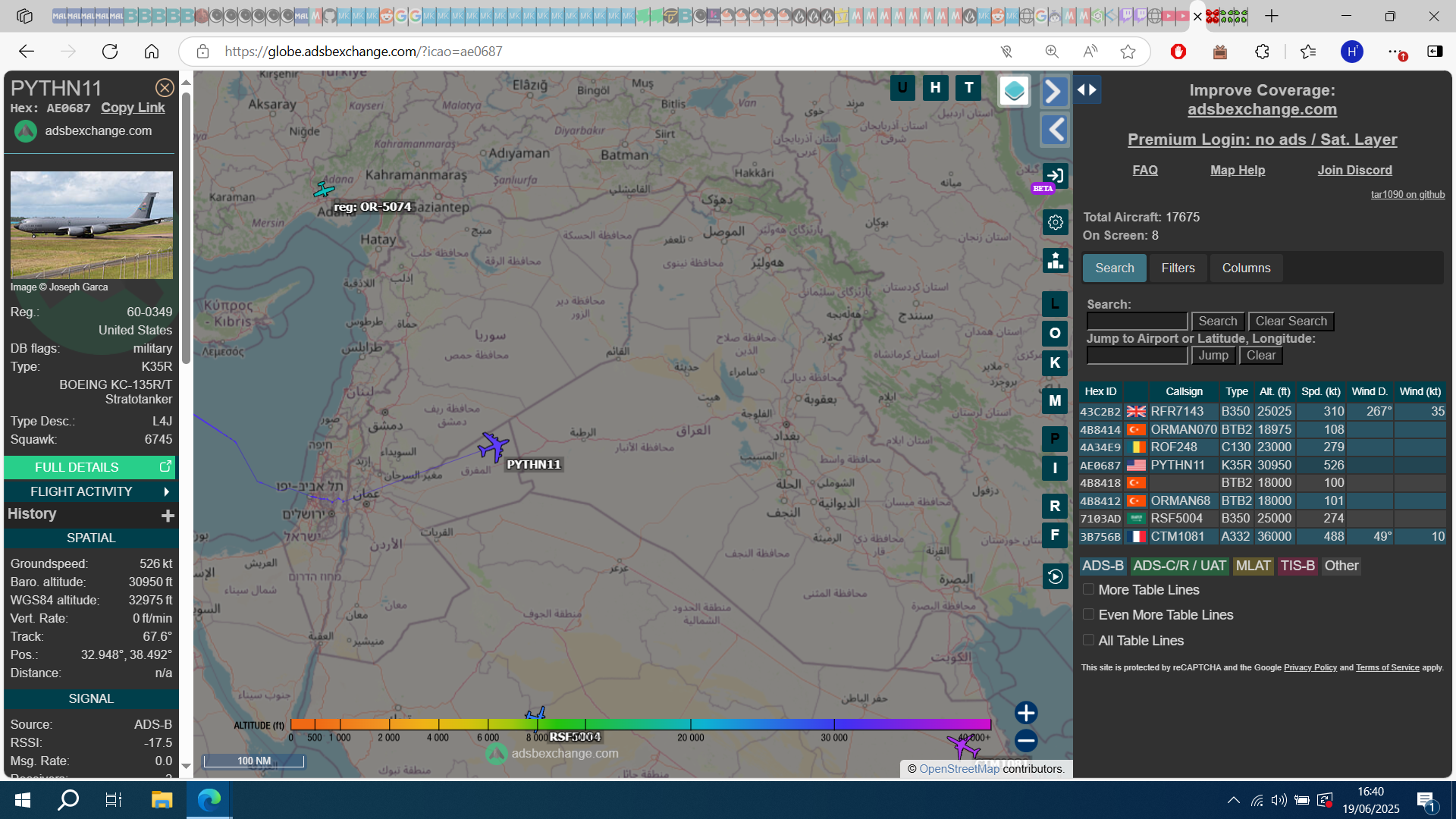Toggle the I map button
The height and width of the screenshot is (819, 1456).
pyautogui.click(x=1055, y=469)
